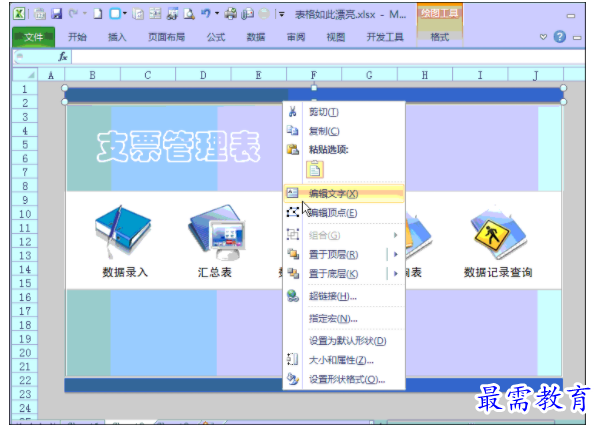599x430 pixels.
Task: Click the 数据录入 label
Action: click(x=125, y=272)
